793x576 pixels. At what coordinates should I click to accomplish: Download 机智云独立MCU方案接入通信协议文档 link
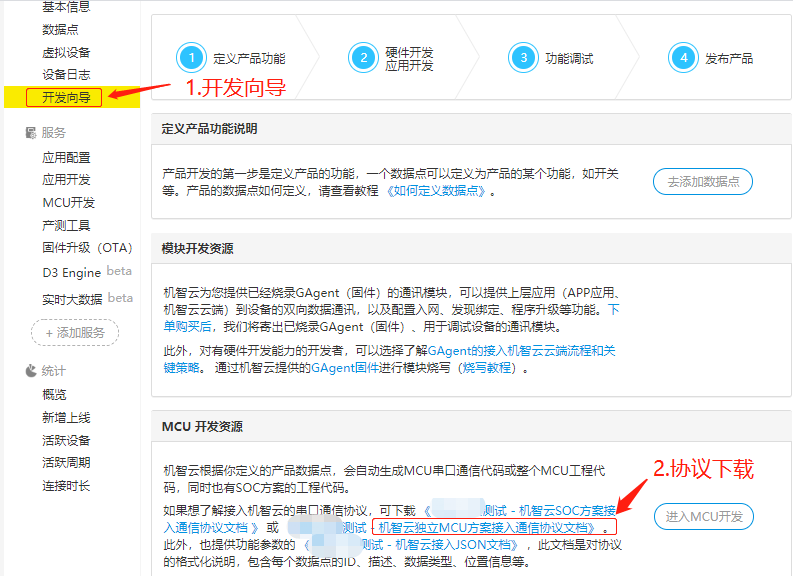click(487, 528)
